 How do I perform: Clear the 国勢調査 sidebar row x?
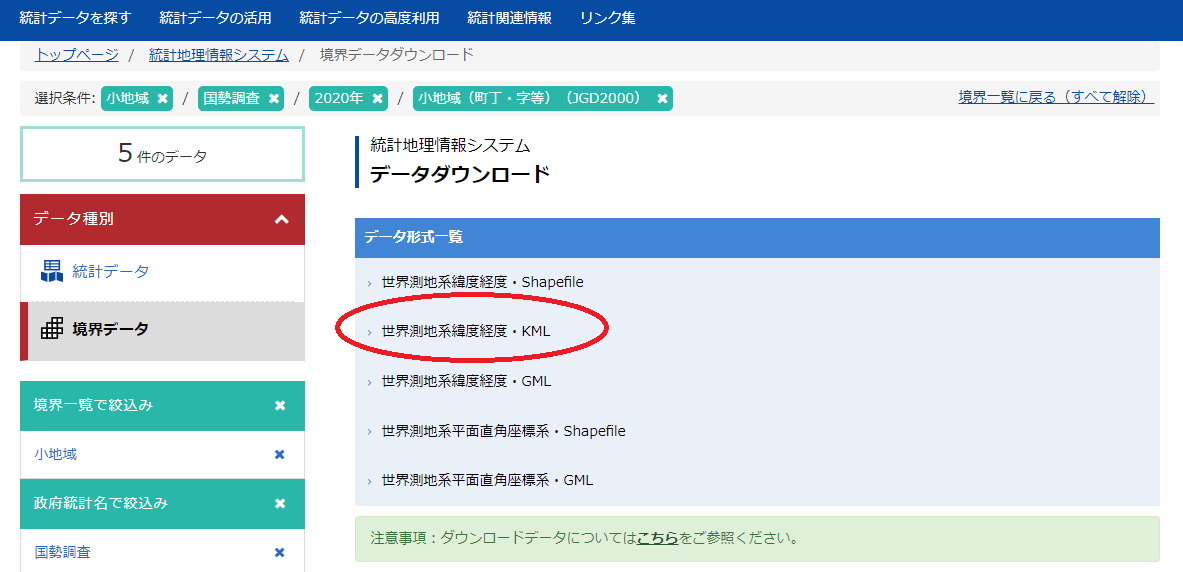[x=280, y=552]
